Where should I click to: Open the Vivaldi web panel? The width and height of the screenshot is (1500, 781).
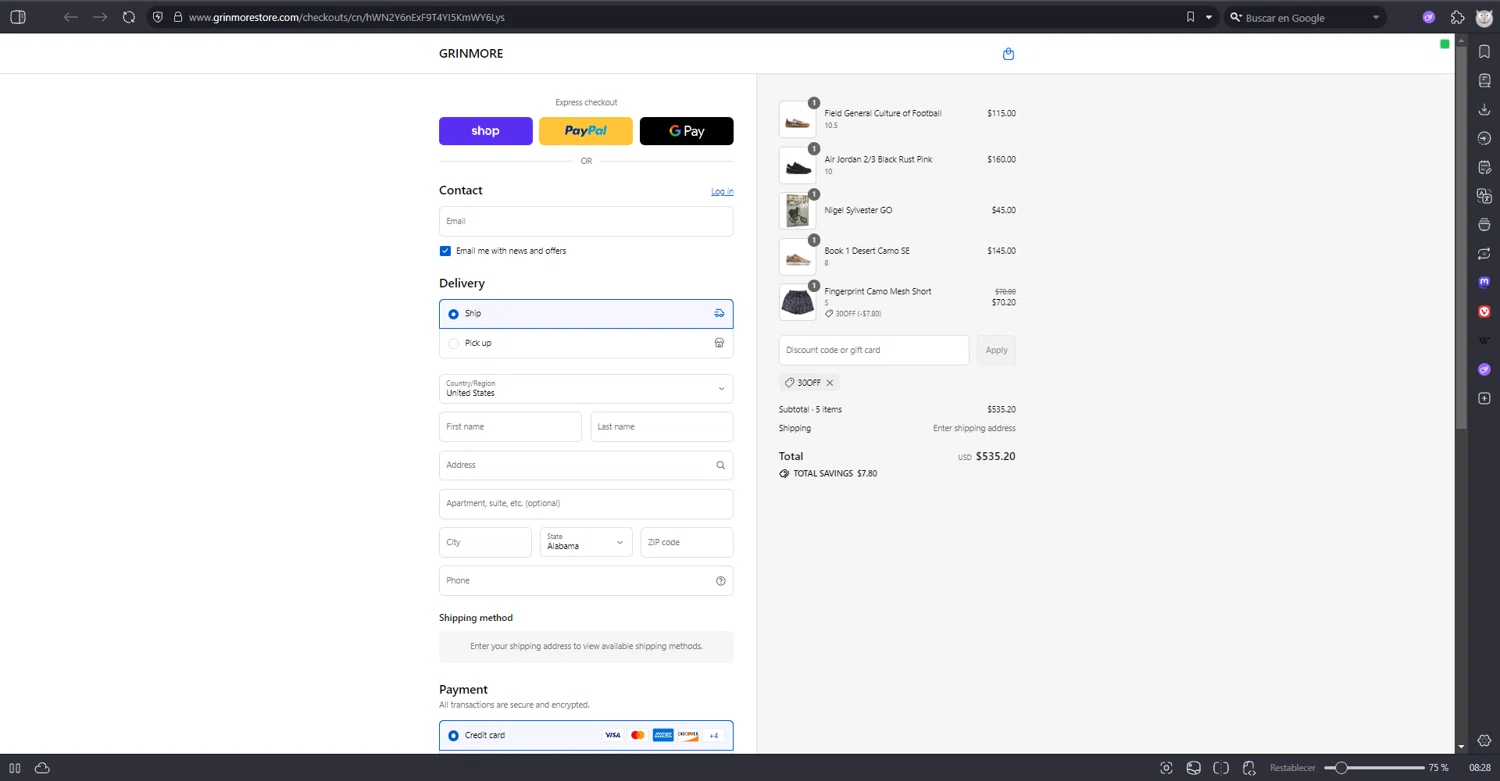[1484, 312]
